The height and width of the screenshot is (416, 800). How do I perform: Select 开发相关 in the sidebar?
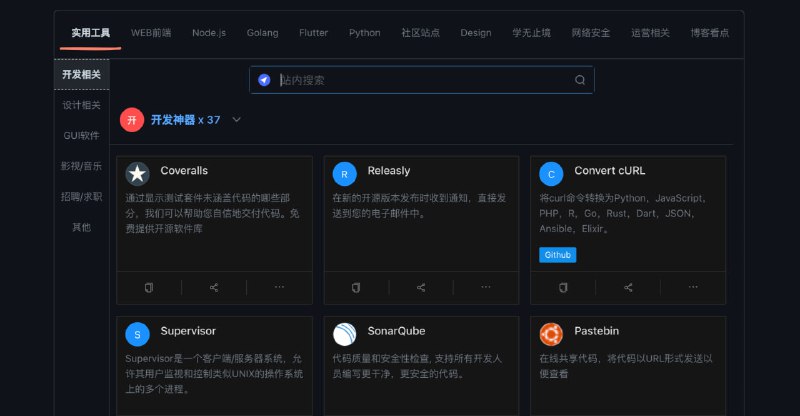82,75
